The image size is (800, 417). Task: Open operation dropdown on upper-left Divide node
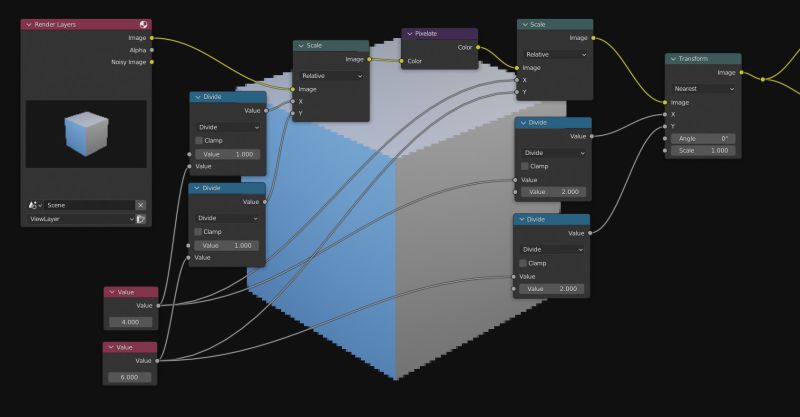pyautogui.click(x=228, y=127)
